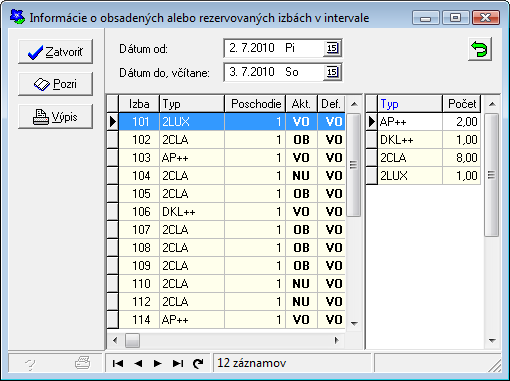510x381 pixels.
Task: Click rooms table horizontal scrollbar thumb
Action: click(x=132, y=340)
